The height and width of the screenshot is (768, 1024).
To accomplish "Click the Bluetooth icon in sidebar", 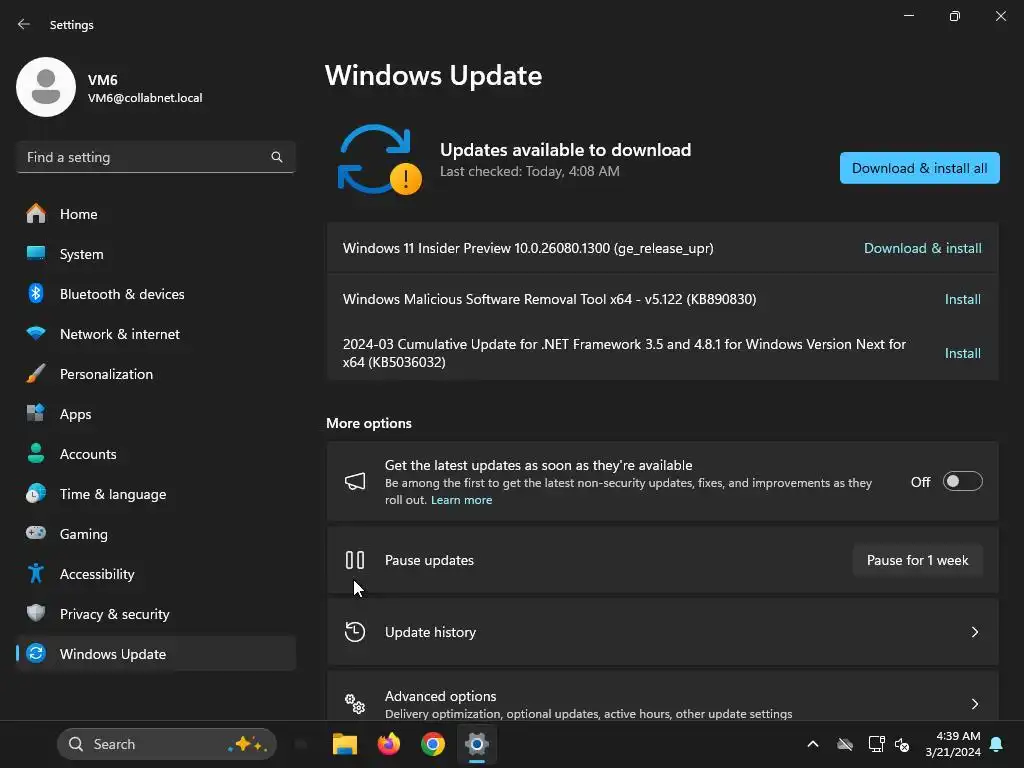I will point(36,293).
